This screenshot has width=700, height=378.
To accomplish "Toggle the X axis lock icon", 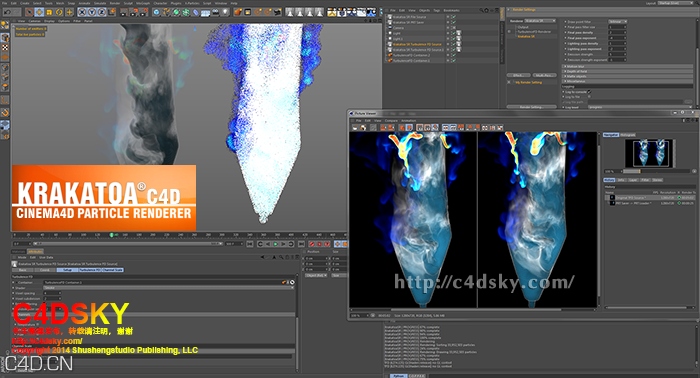I will (83, 12).
